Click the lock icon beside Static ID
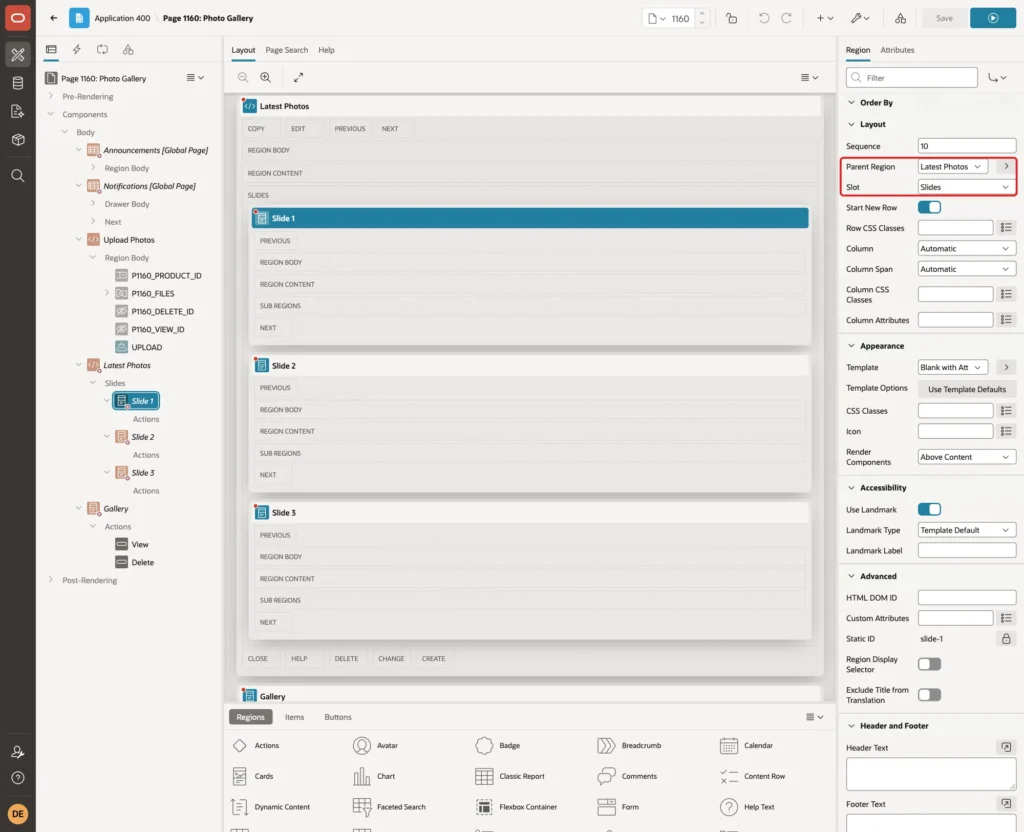 pos(1006,639)
